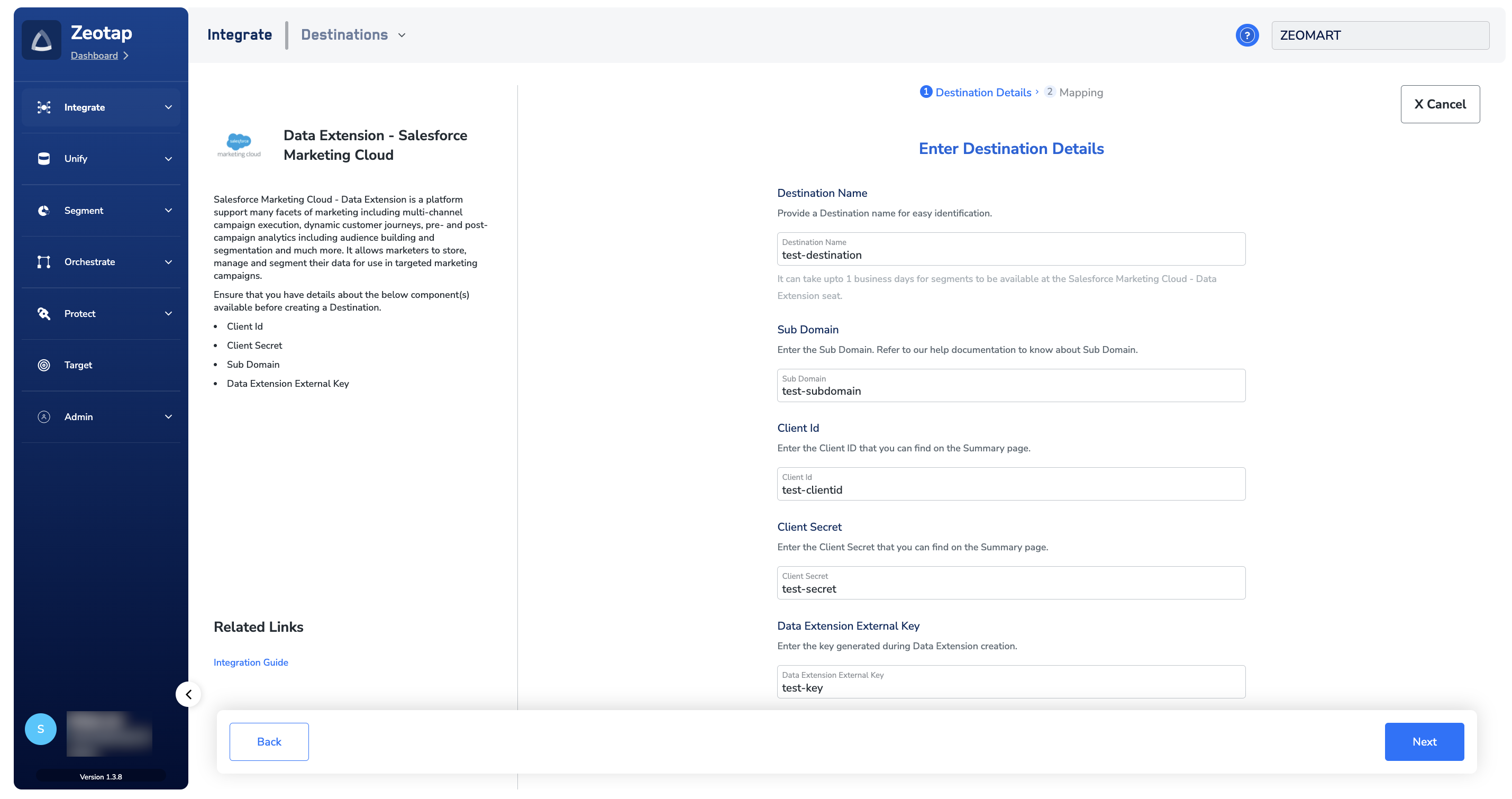Open the blue help question icon
1512x799 pixels.
[x=1247, y=35]
